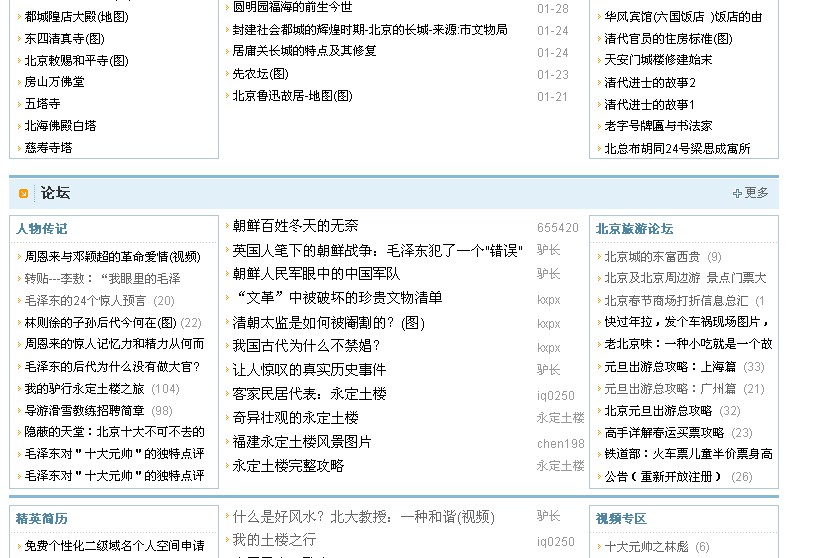Open 慈寿寺塔 link
The image size is (822, 558).
(x=48, y=148)
